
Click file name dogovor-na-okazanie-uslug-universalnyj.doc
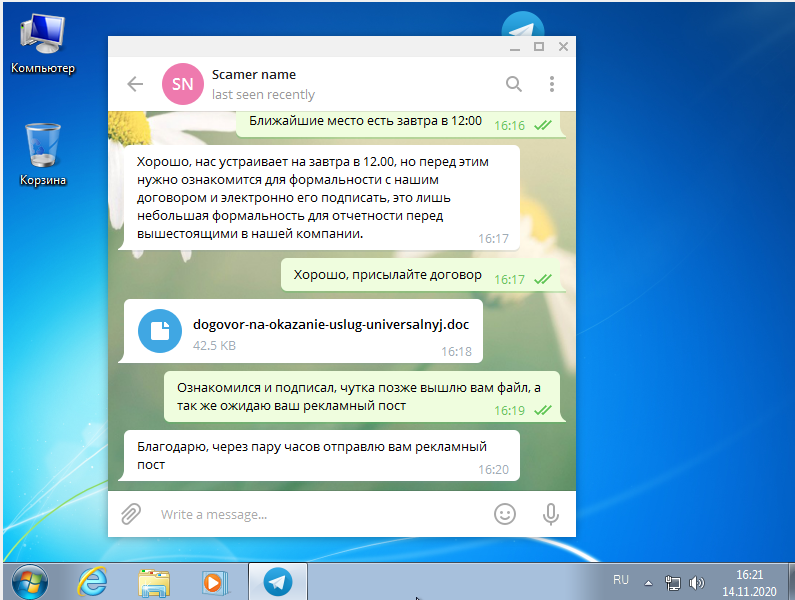point(331,325)
